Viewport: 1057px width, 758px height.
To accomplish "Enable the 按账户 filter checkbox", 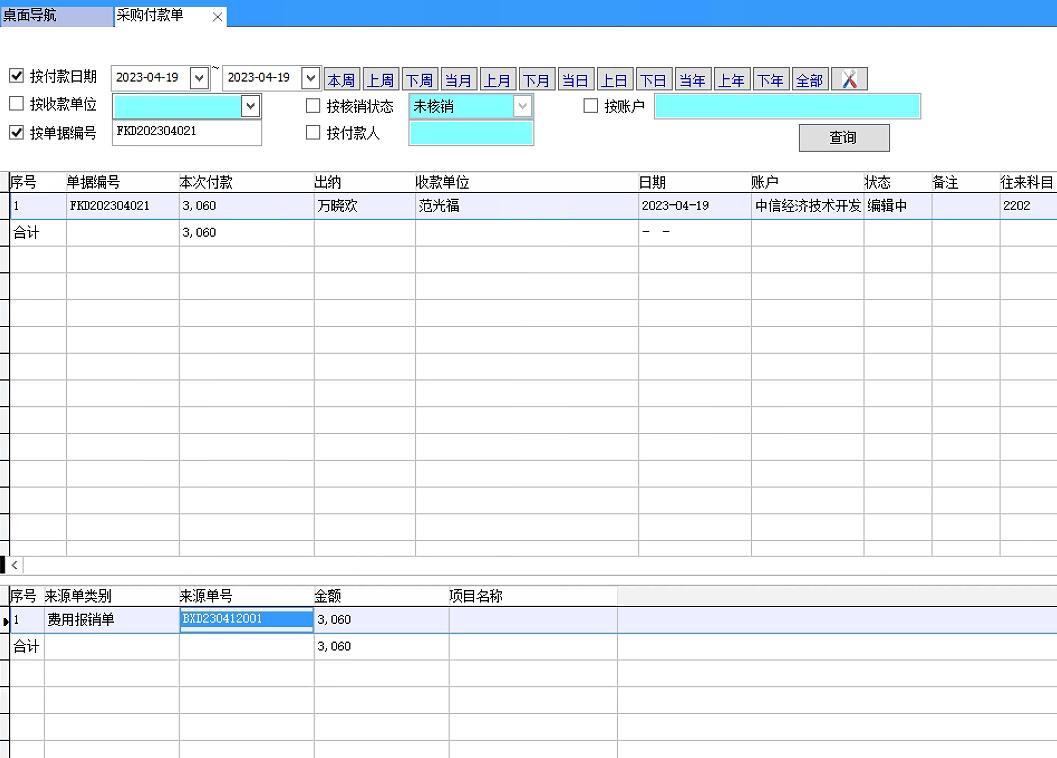I will 591,106.
